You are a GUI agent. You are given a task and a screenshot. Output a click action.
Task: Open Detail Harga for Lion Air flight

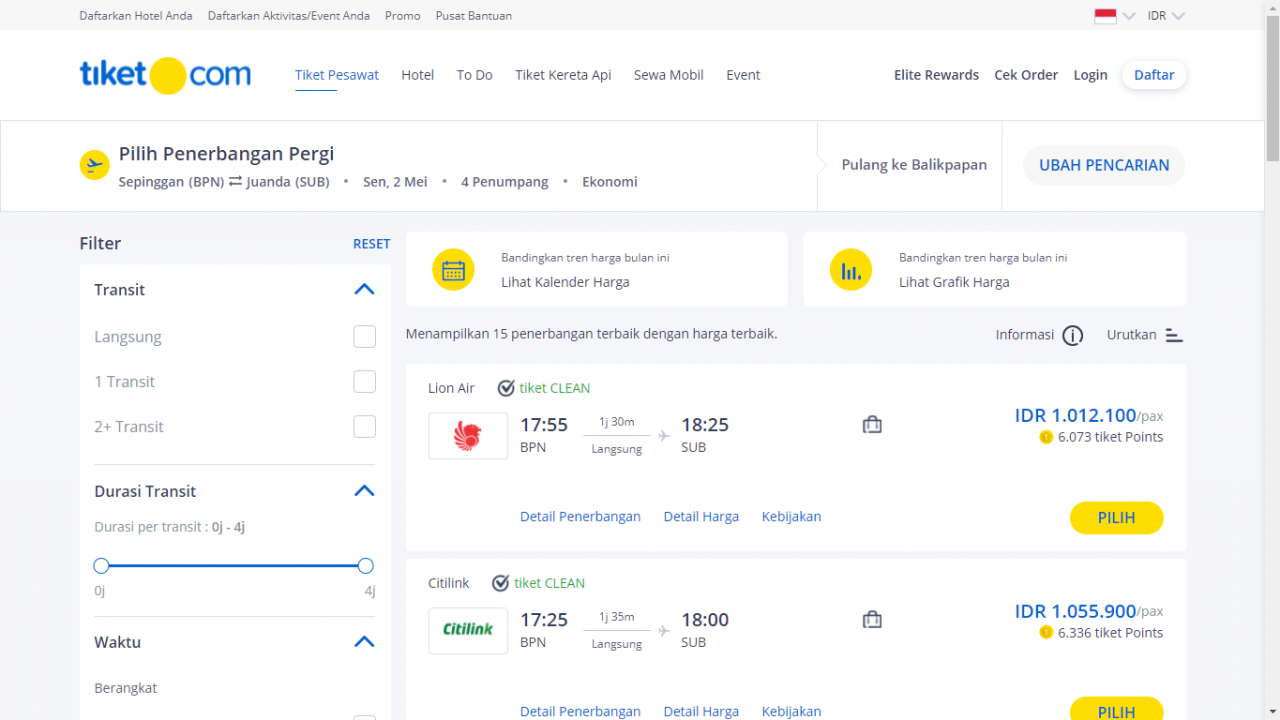[701, 517]
